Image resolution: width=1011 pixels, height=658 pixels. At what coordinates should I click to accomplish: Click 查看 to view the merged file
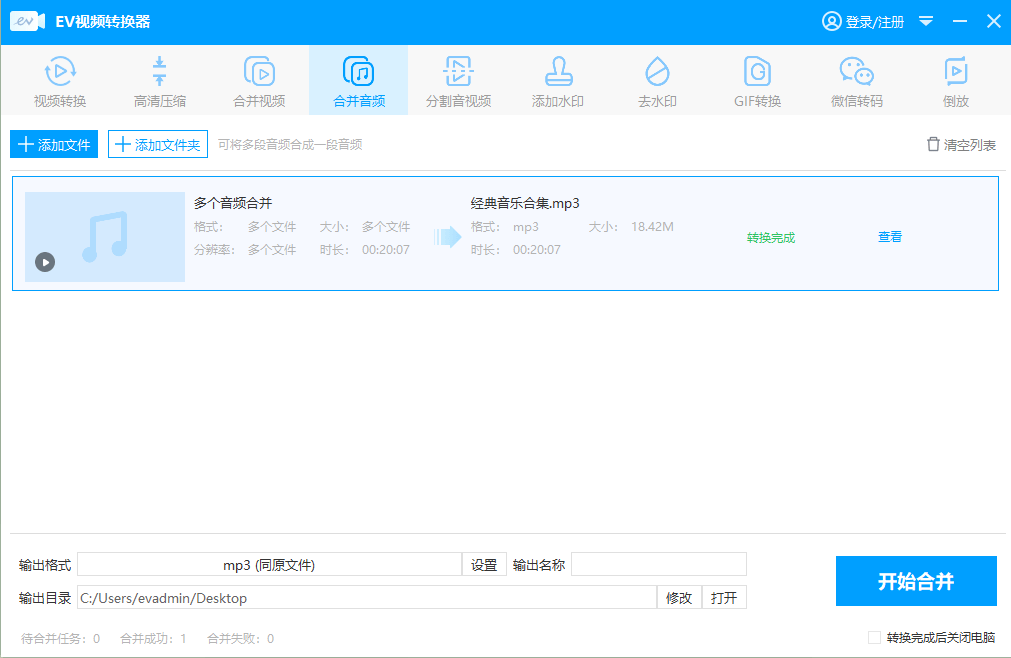(889, 236)
